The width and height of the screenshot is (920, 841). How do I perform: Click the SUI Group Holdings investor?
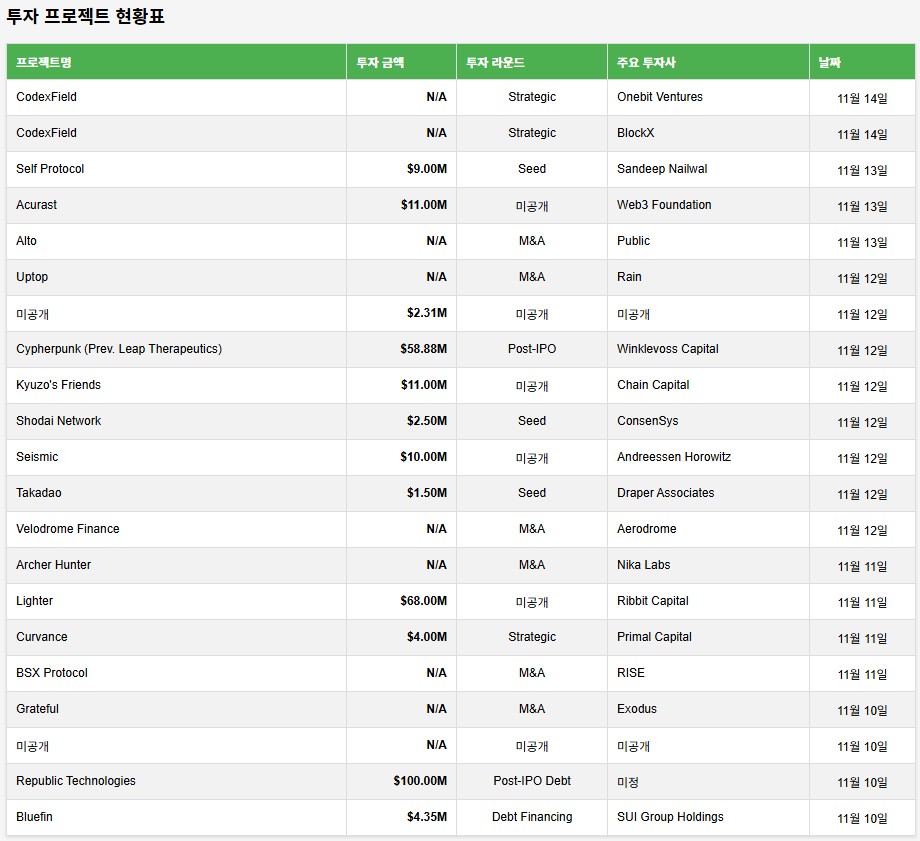pos(670,817)
